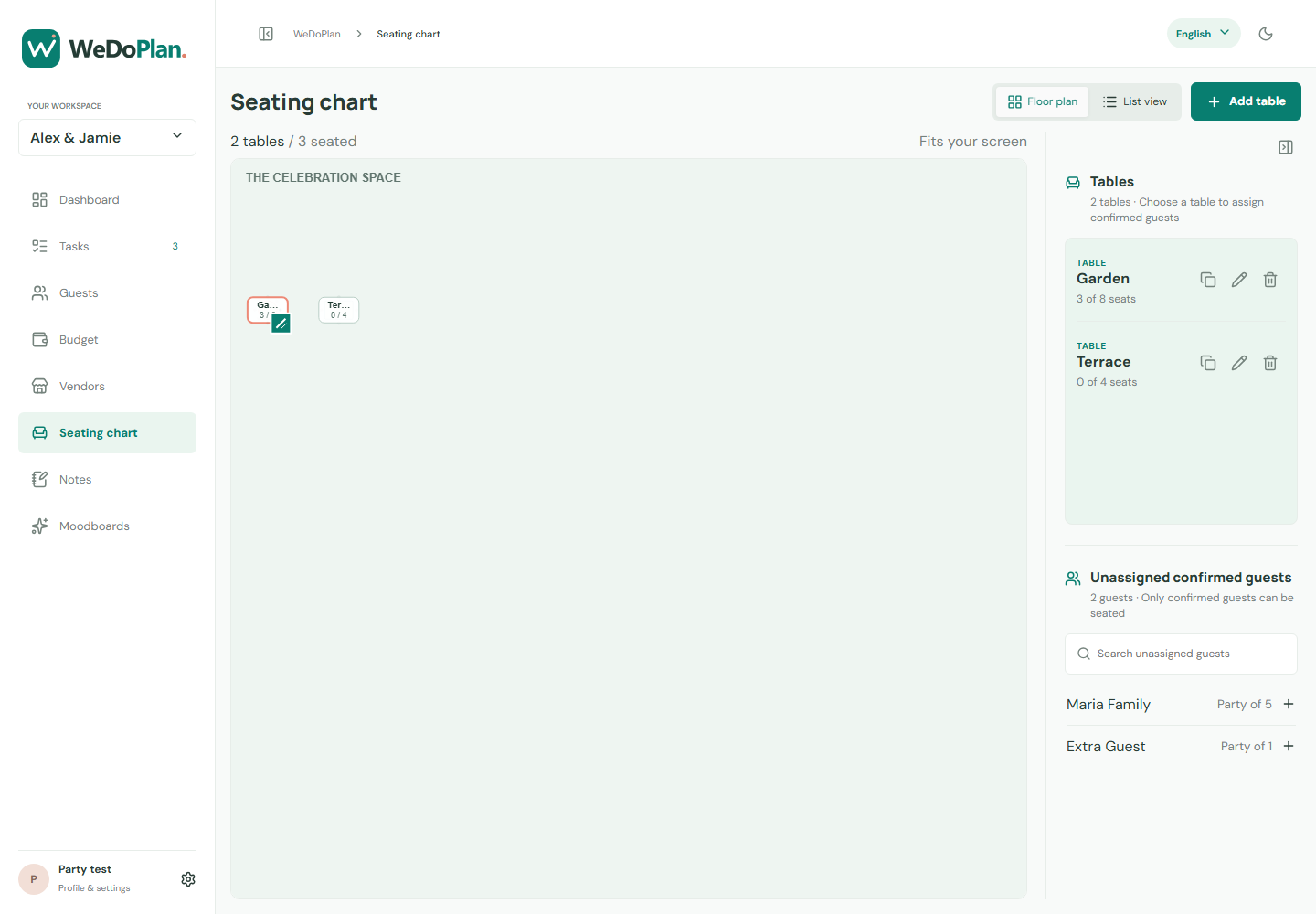Duplicate the Terrace table
This screenshot has width=1316, height=914.
coord(1208,363)
